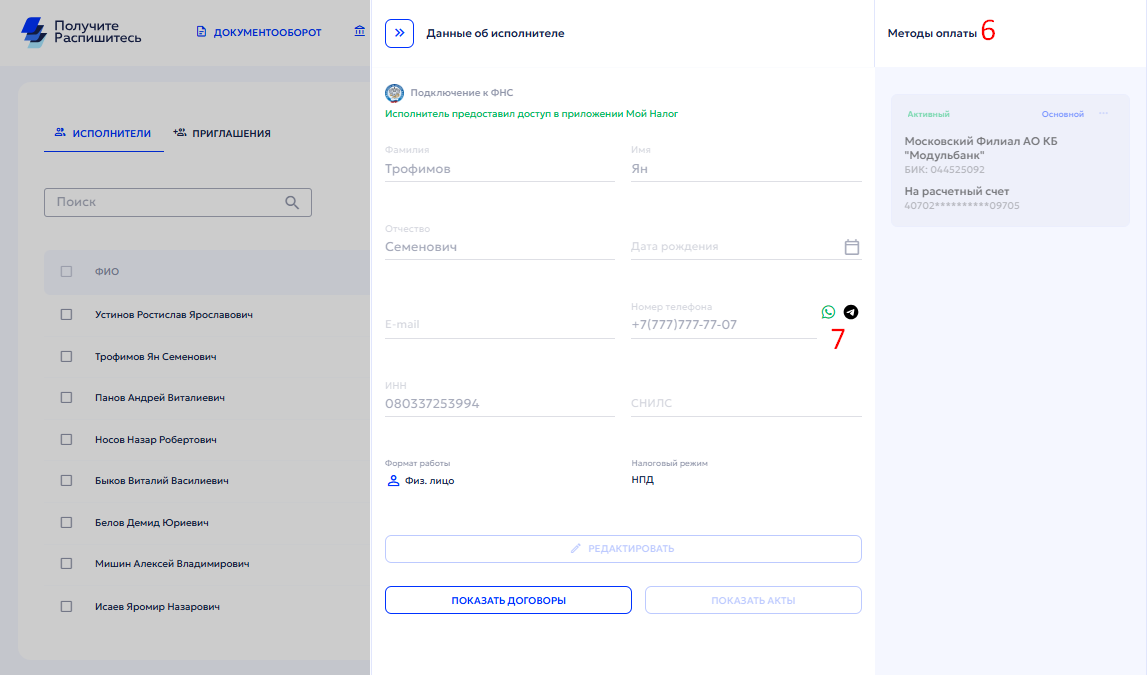Click the Telegram icon next to the phone number
Image resolution: width=1147 pixels, height=675 pixels.
click(x=851, y=312)
